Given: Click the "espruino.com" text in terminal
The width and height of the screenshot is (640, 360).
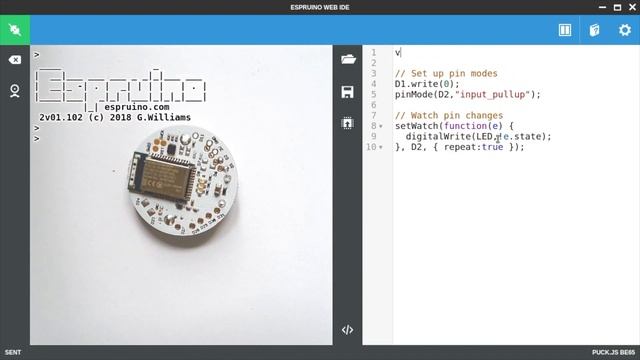Looking at the screenshot, I should [137, 107].
